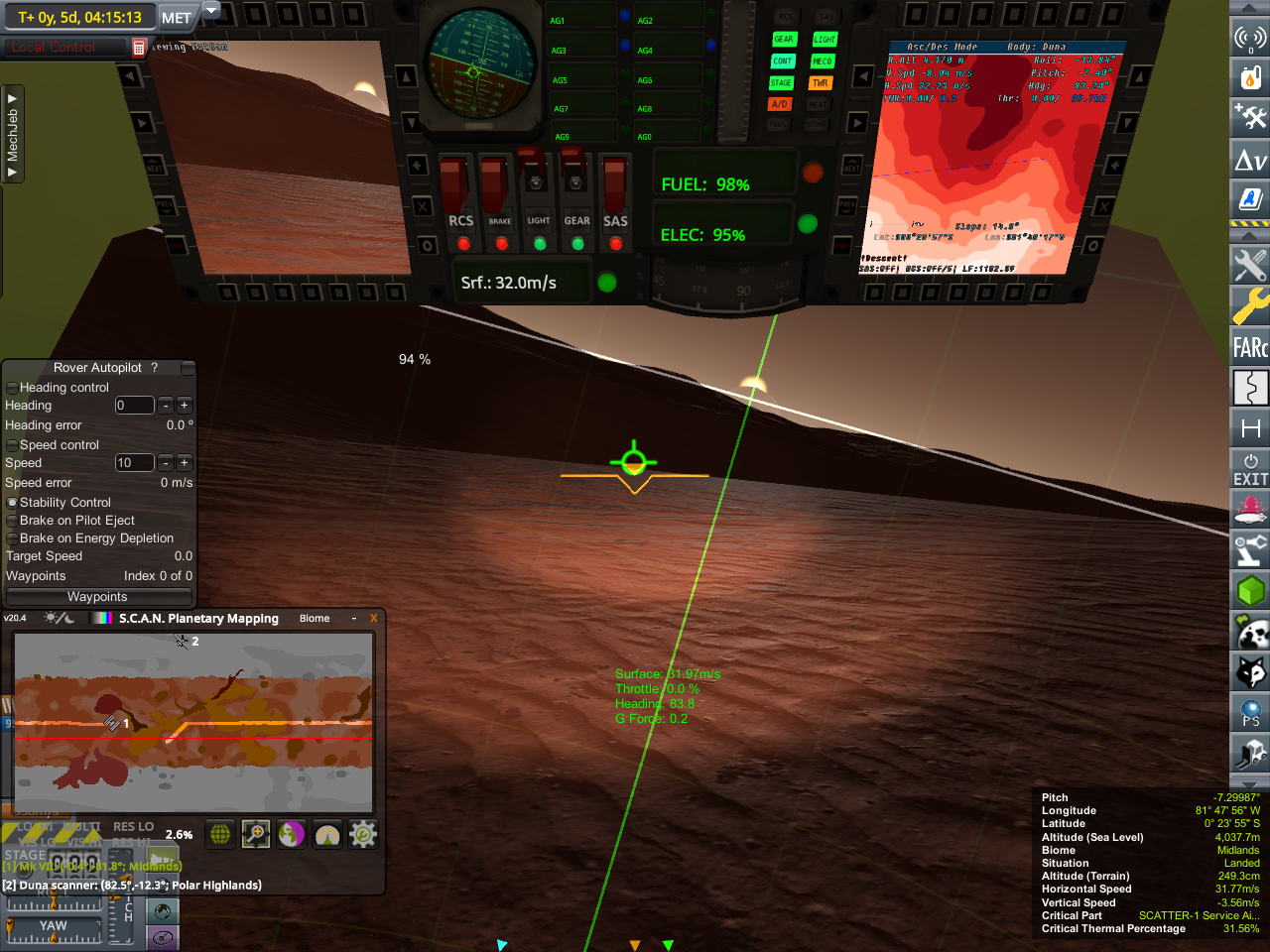
Task: Click the forklift toolbar icon
Action: [x=1249, y=754]
